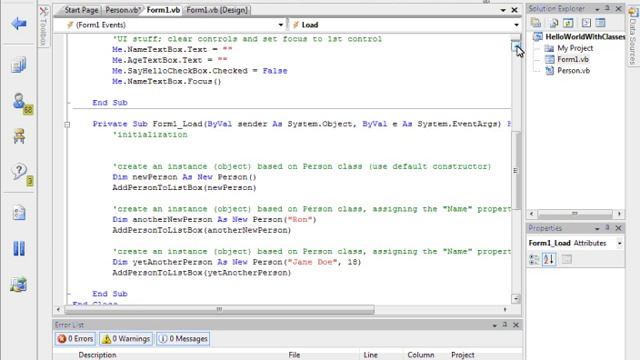Viewport: 640px width, 360px height.
Task: Click Solution Explorer horizontal scroll left arrow
Action: click(531, 213)
